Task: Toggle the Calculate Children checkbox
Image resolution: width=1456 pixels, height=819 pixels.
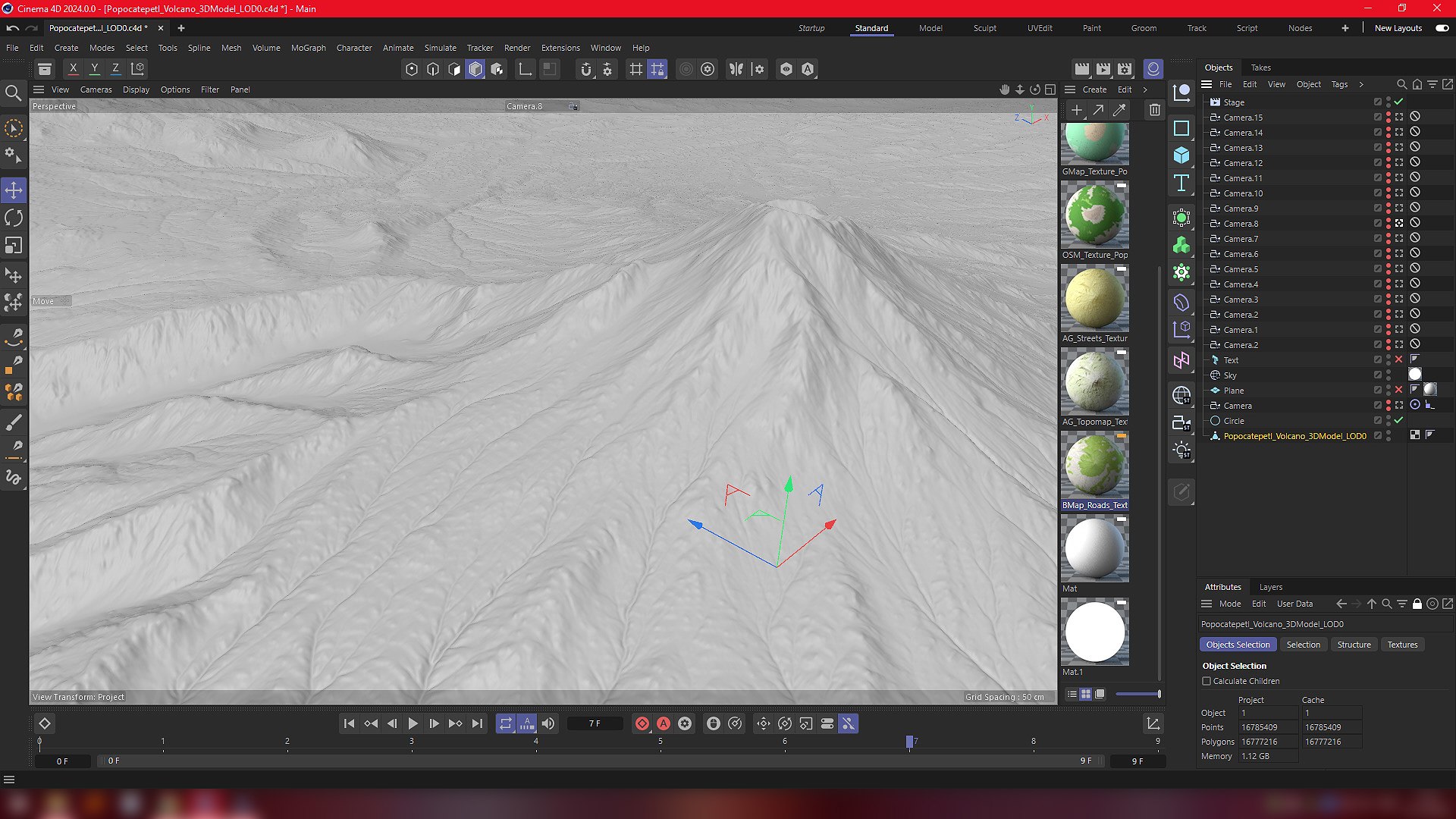Action: tap(1207, 681)
